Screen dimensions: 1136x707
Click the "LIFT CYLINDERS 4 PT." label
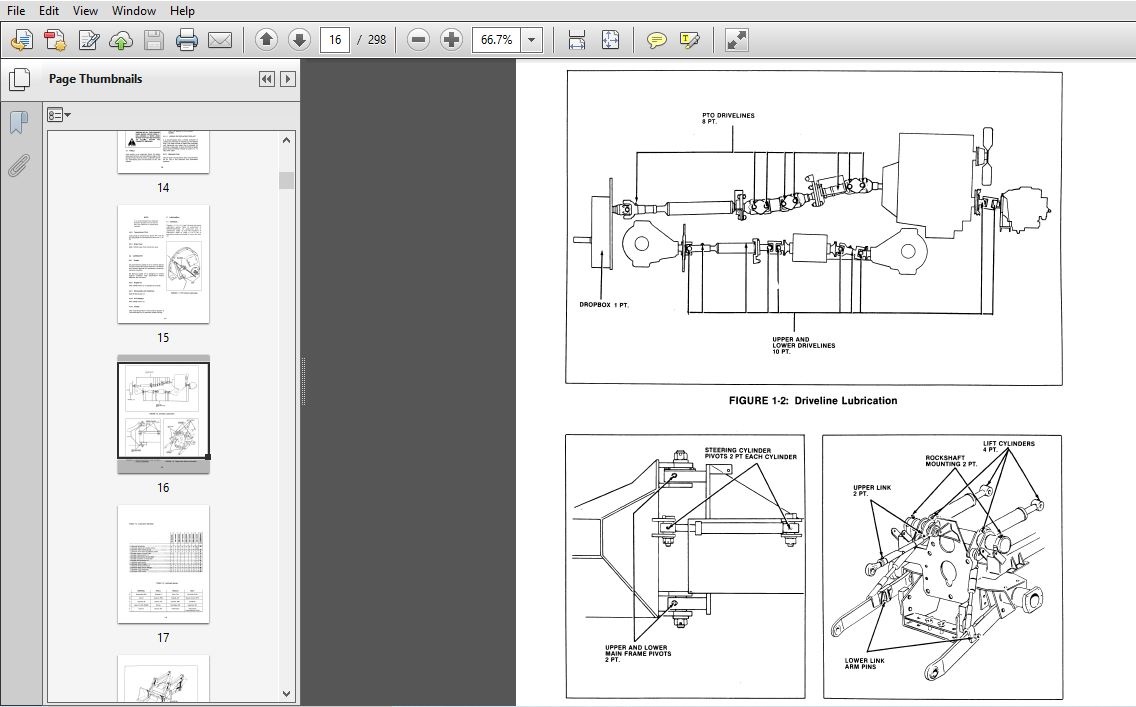[1008, 446]
